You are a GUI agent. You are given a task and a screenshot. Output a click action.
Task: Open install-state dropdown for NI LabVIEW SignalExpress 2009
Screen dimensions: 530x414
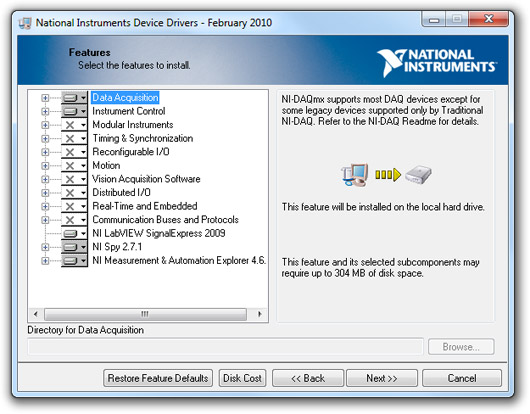tap(74, 234)
